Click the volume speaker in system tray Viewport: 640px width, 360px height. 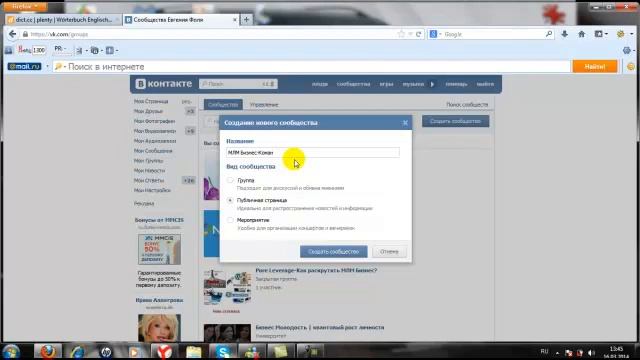pos(591,353)
